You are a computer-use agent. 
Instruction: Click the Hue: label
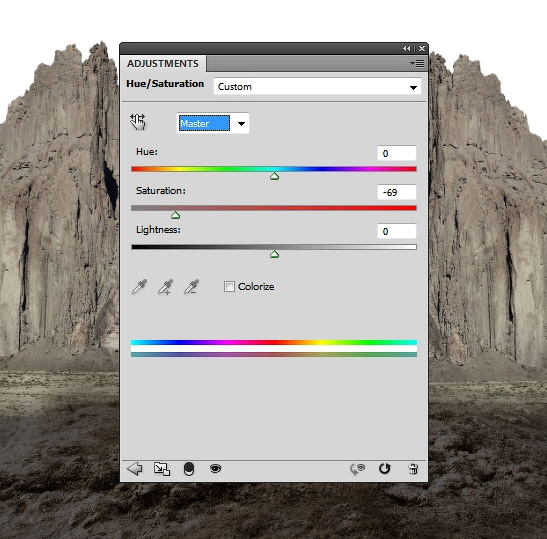[x=147, y=152]
